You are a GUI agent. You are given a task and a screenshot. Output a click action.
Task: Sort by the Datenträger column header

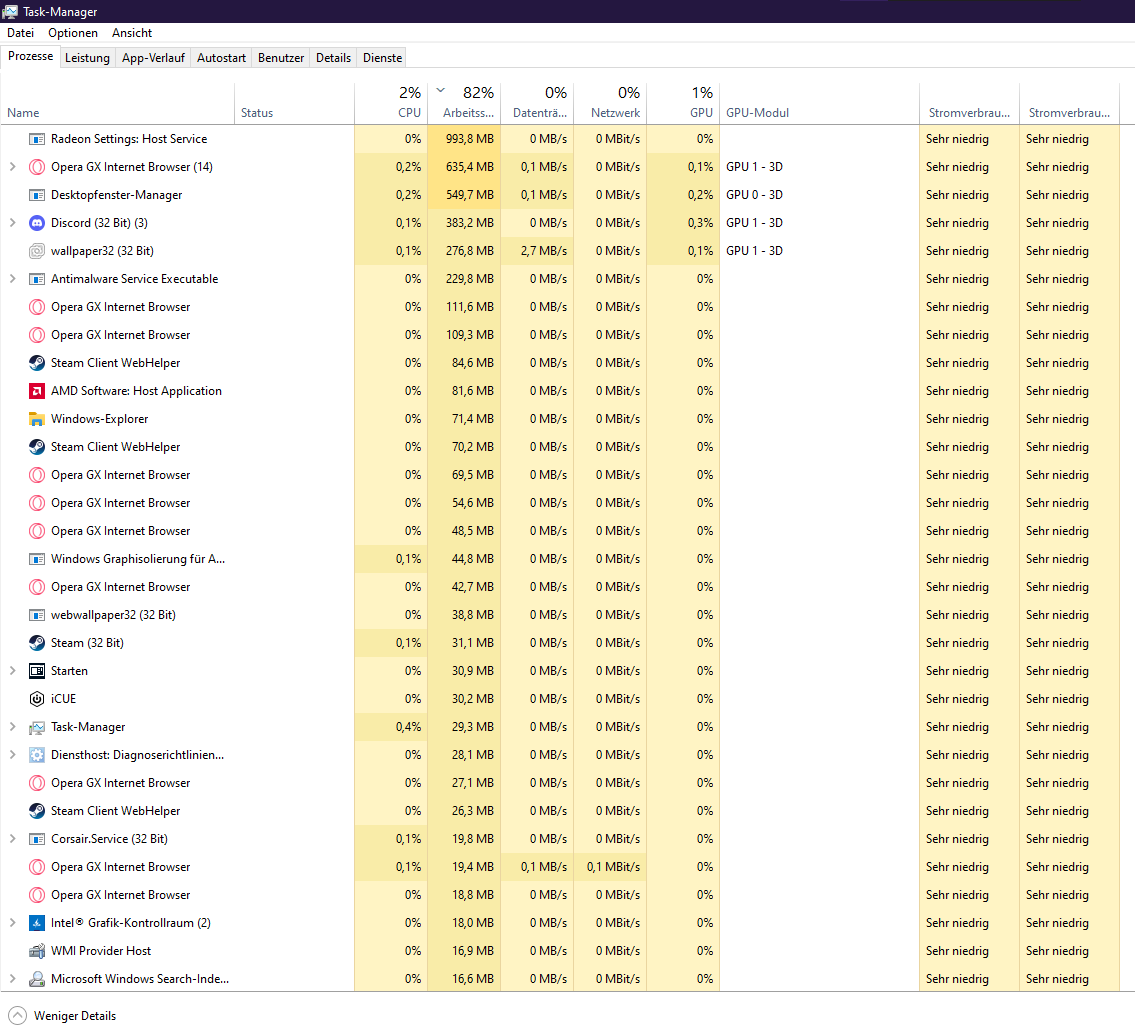point(537,103)
